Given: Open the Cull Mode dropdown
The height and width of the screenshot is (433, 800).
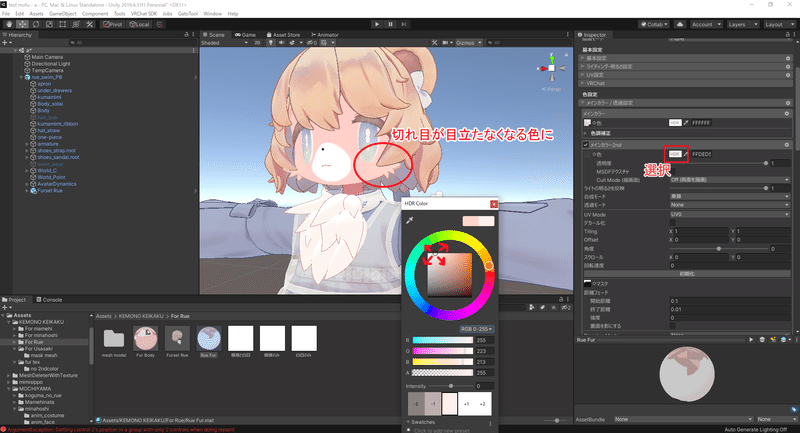Looking at the screenshot, I should click(x=730, y=180).
